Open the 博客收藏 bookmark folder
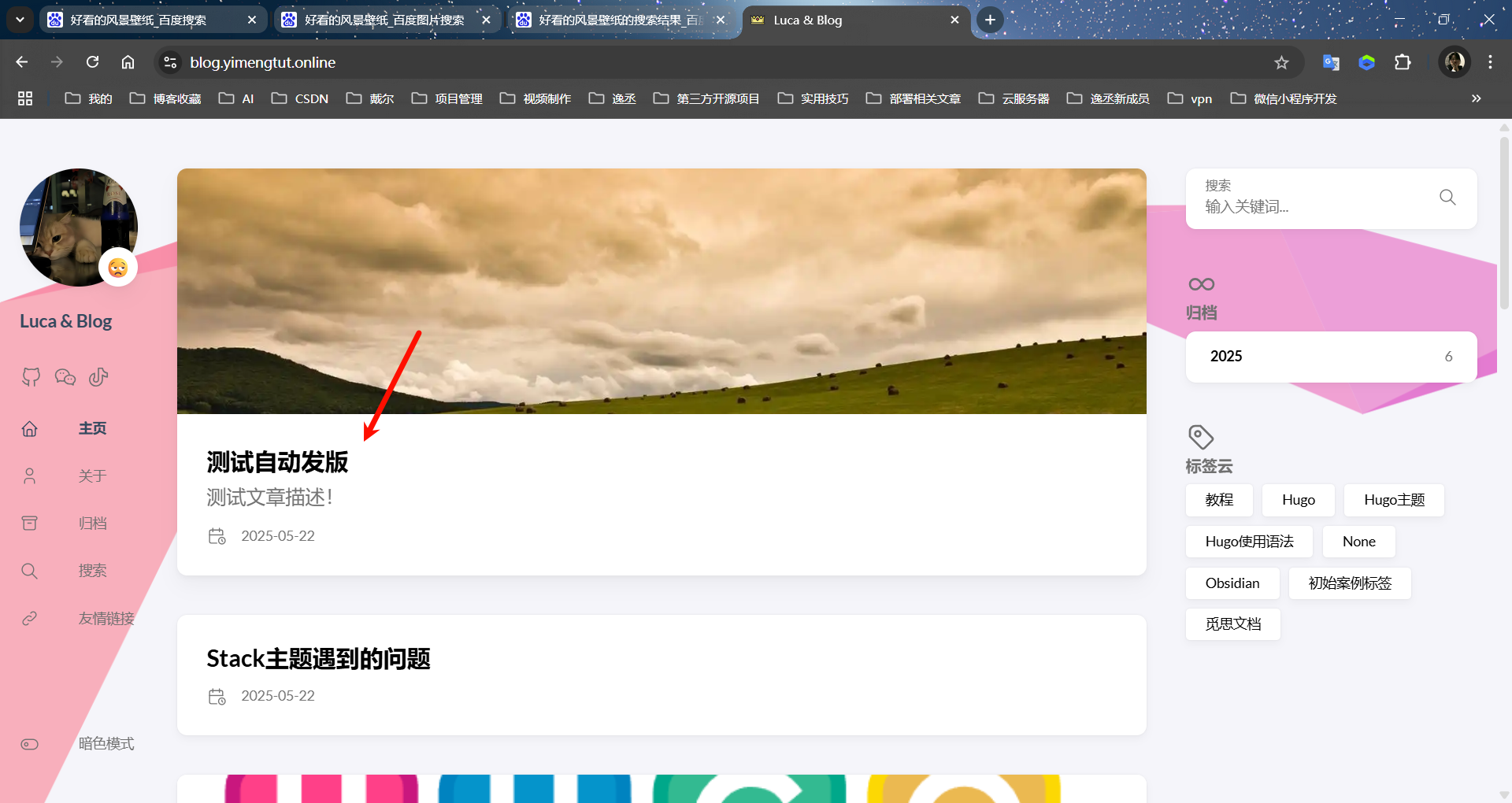 point(165,98)
